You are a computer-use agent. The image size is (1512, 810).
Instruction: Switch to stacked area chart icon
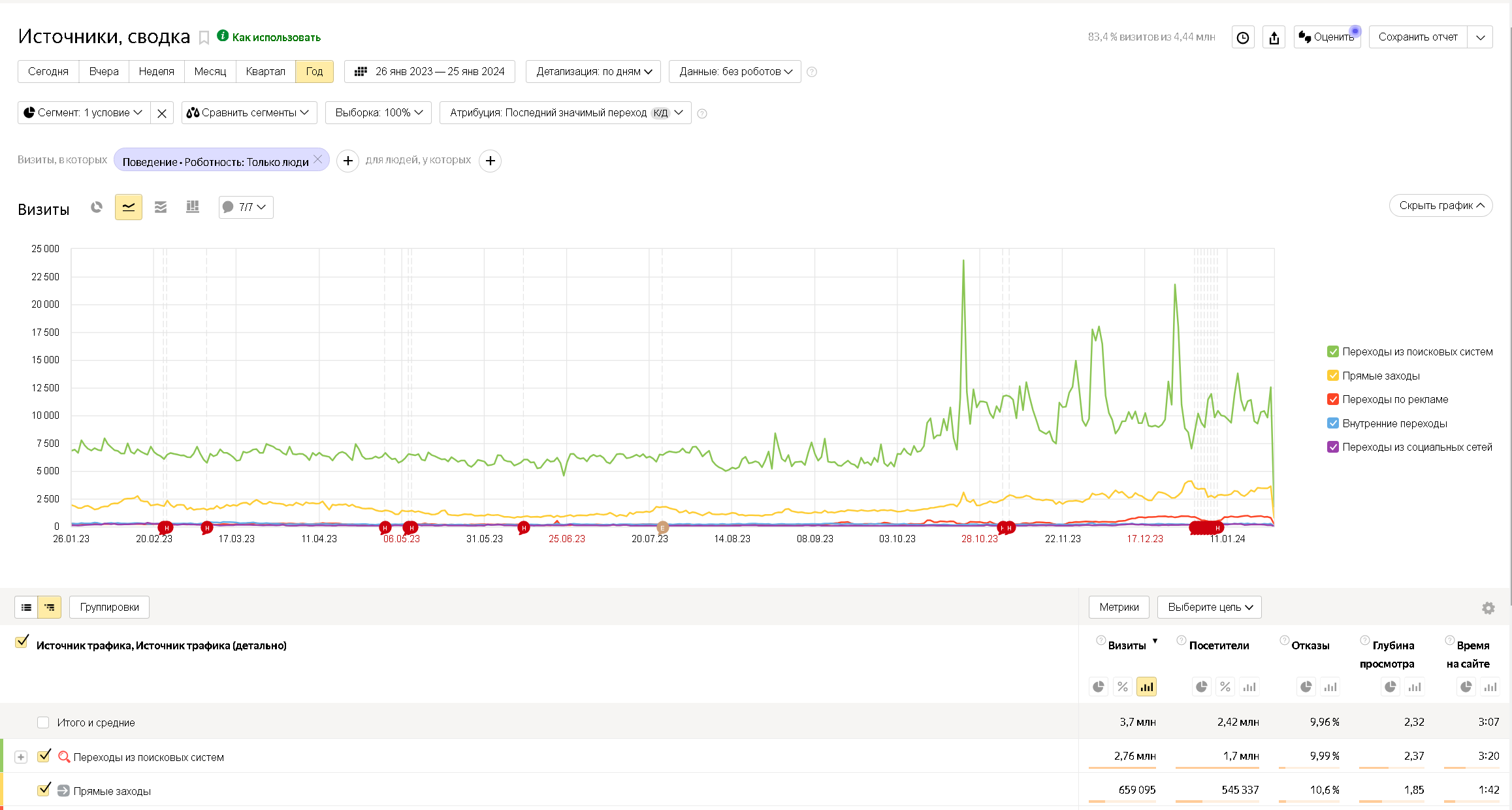tap(161, 207)
